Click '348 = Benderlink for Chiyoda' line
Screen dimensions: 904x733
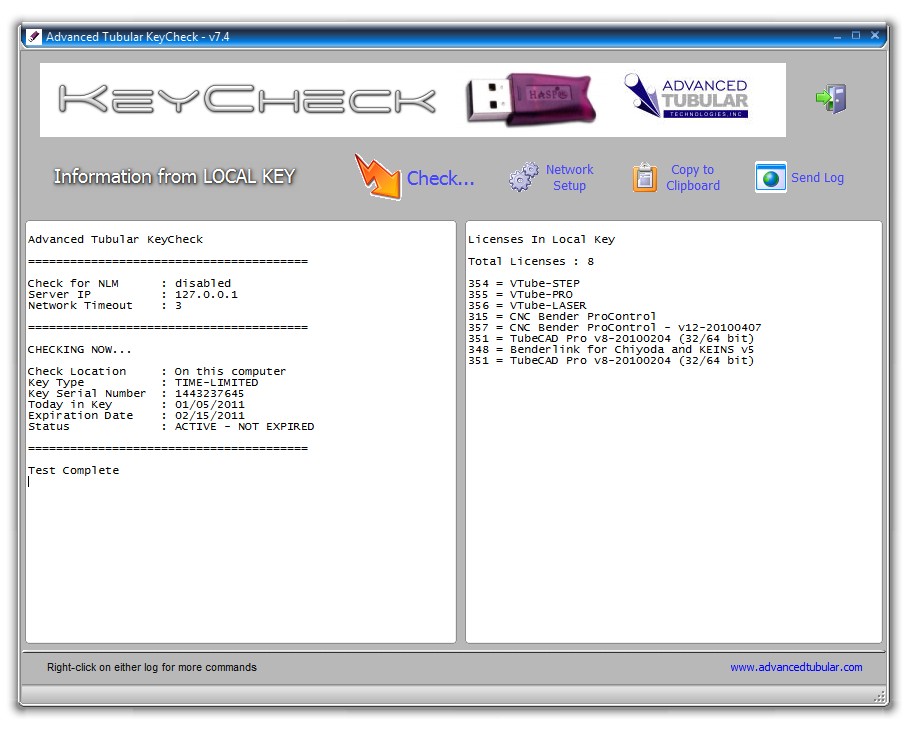[x=611, y=349]
